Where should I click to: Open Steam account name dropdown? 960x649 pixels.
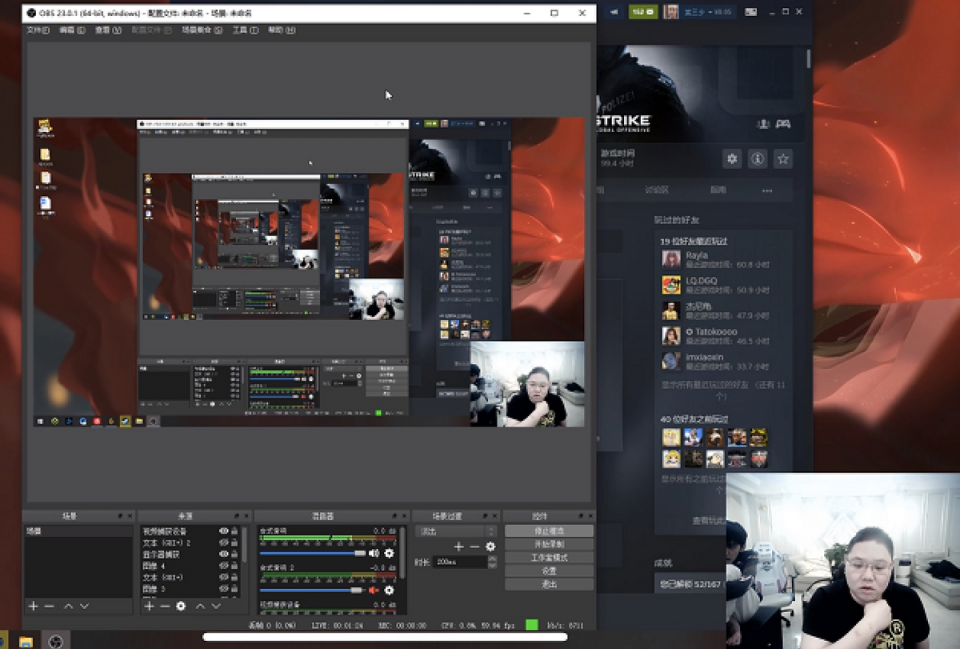pyautogui.click(x=708, y=12)
